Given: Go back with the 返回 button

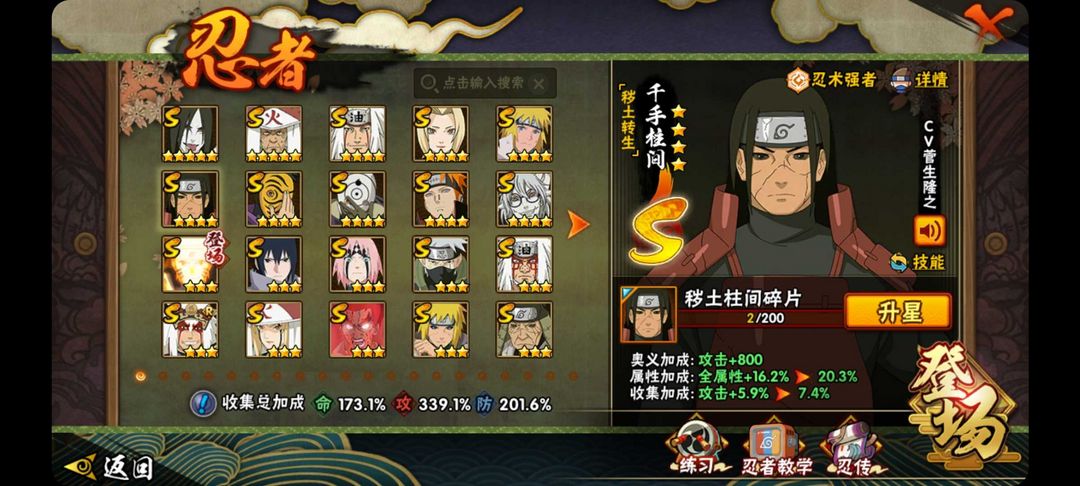Looking at the screenshot, I should tap(109, 467).
